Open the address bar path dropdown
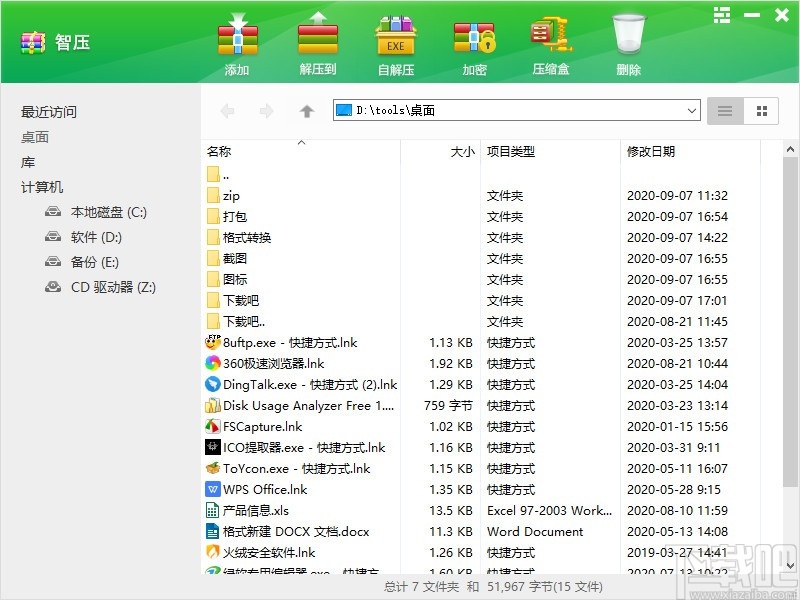 [692, 111]
